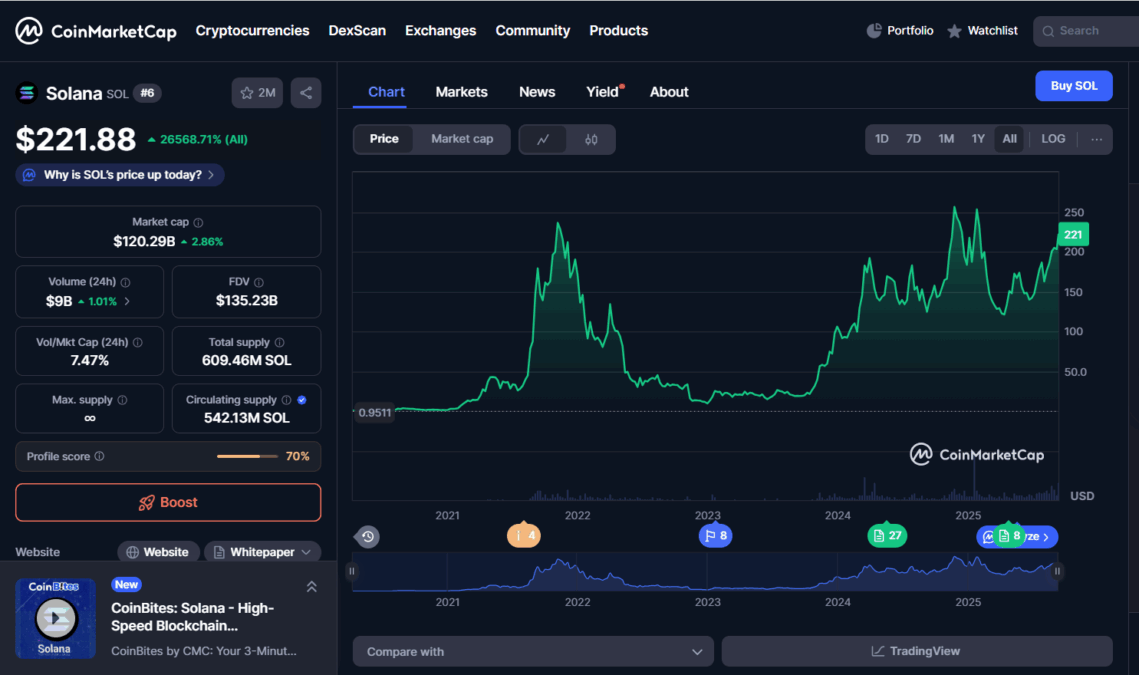Screen dimensions: 1139x675
Task: Click the chart history clock icon
Action: click(x=368, y=536)
